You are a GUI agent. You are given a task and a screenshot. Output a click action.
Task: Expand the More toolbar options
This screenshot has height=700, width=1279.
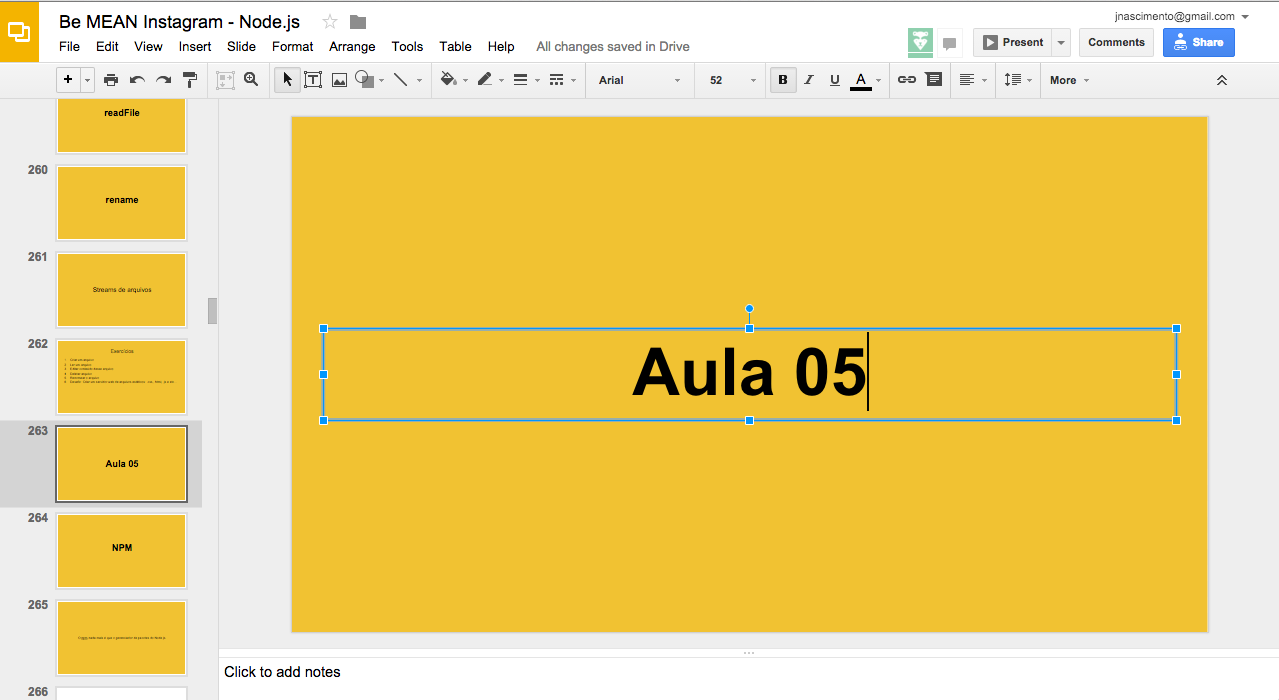pos(1069,80)
